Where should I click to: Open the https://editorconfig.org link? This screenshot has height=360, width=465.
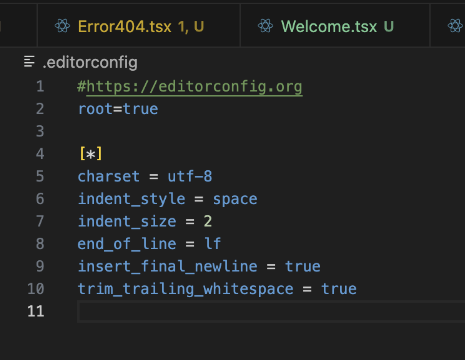(x=194, y=87)
